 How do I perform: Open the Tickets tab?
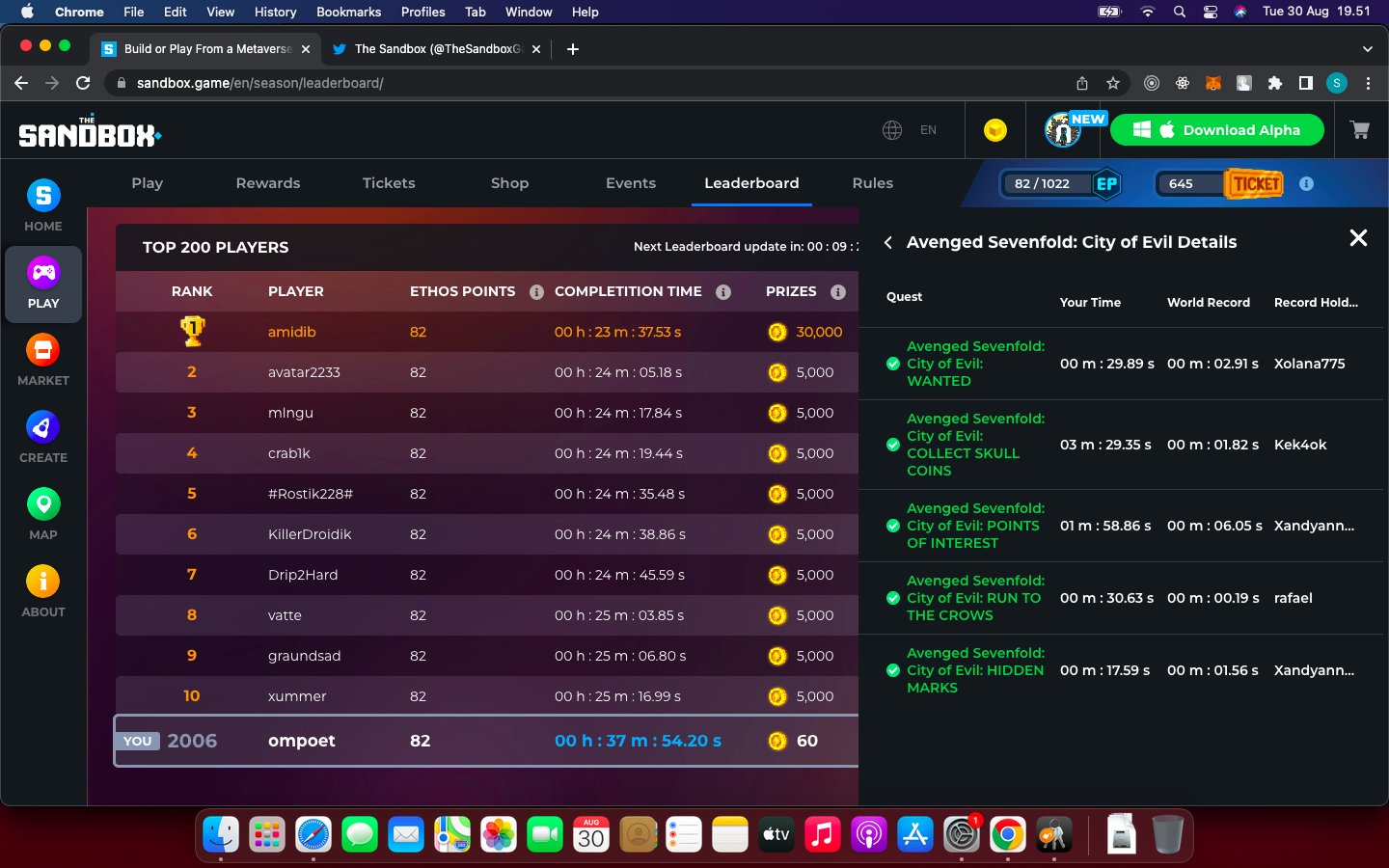click(389, 183)
